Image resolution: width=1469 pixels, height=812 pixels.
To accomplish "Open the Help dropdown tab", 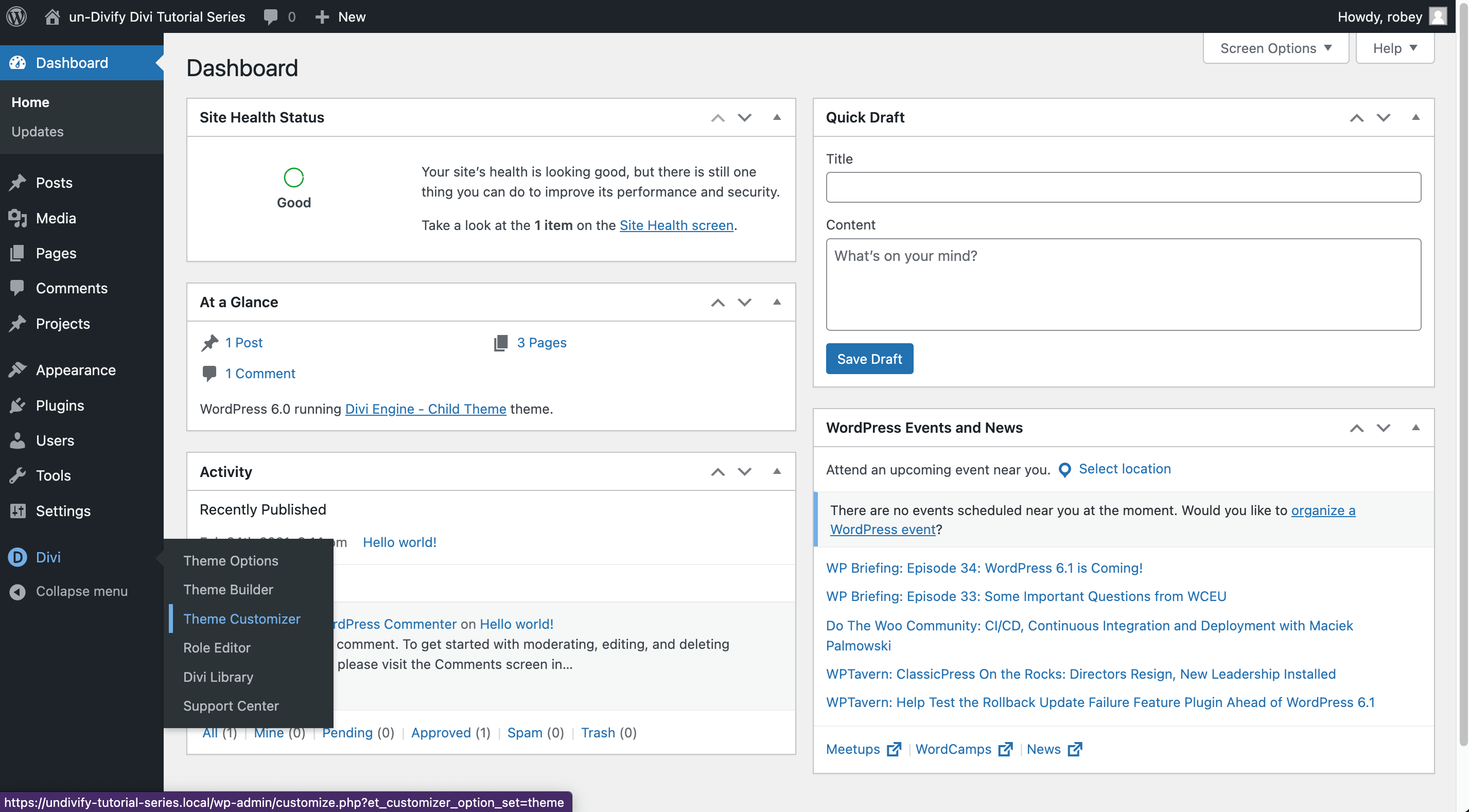I will coord(1394,48).
